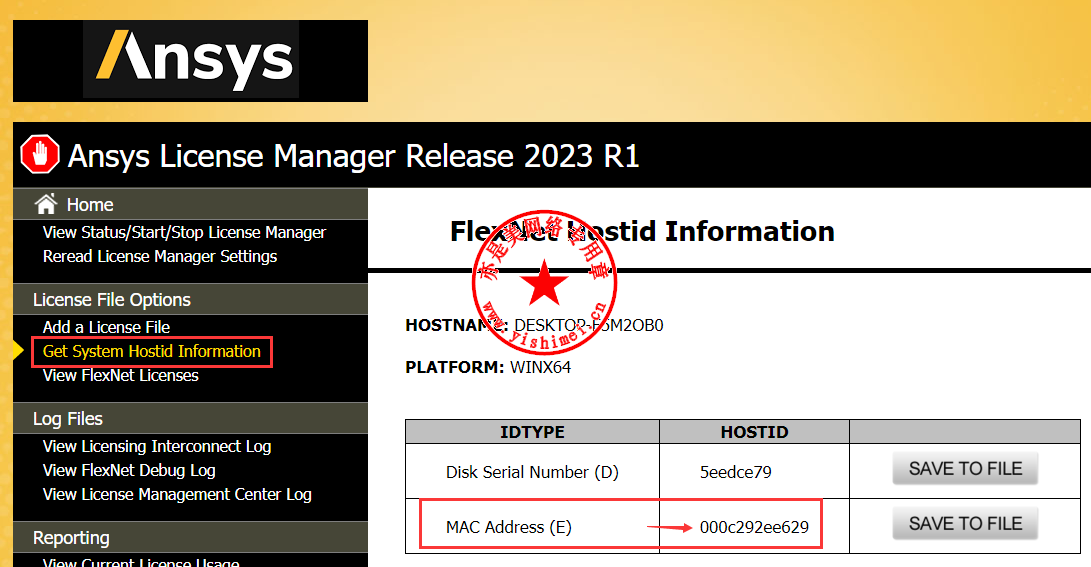Click the Log Files section header
Image resolution: width=1091 pixels, height=567 pixels.
[191, 419]
